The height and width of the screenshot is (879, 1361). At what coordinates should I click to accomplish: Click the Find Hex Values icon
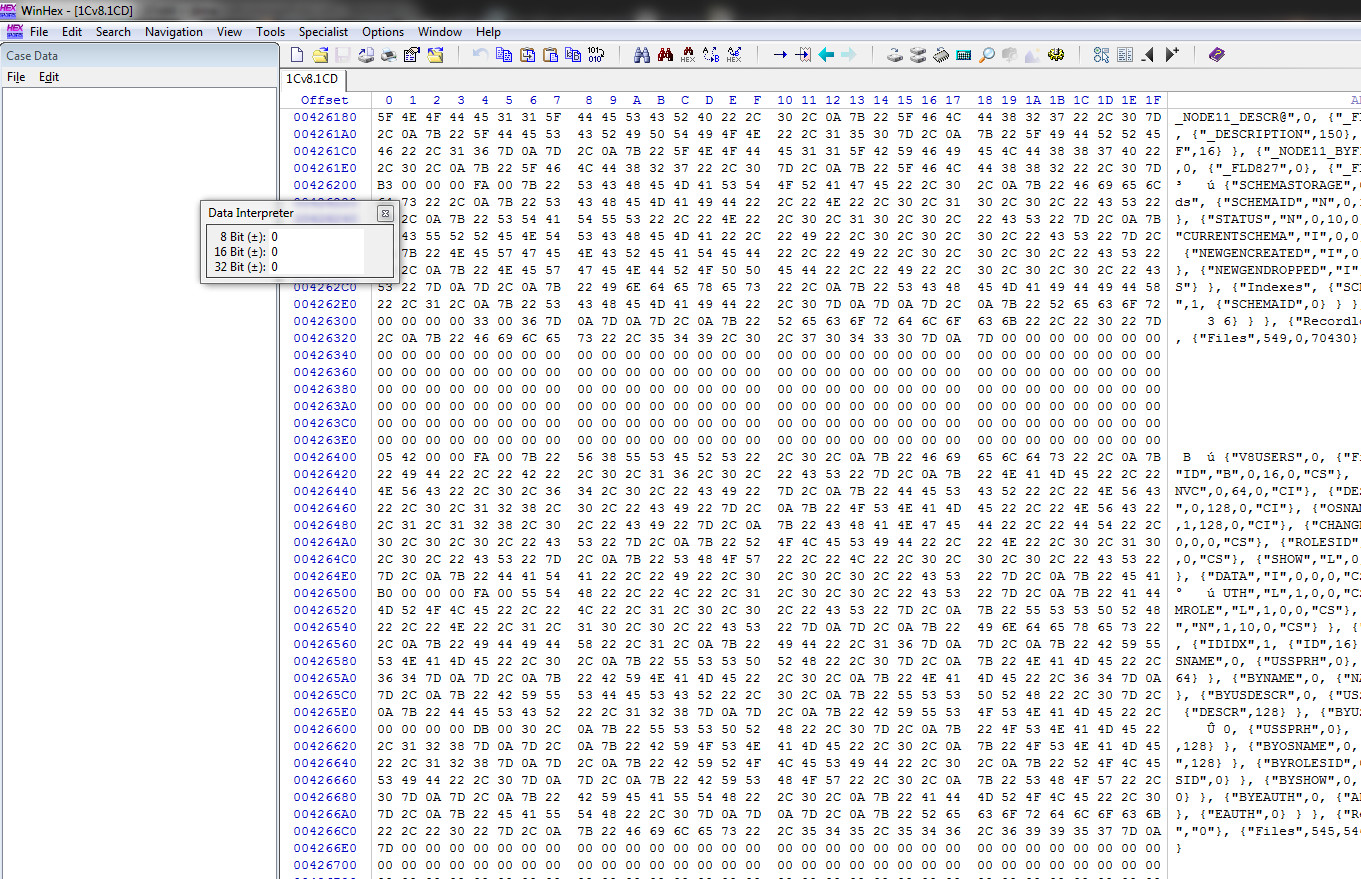click(x=688, y=55)
